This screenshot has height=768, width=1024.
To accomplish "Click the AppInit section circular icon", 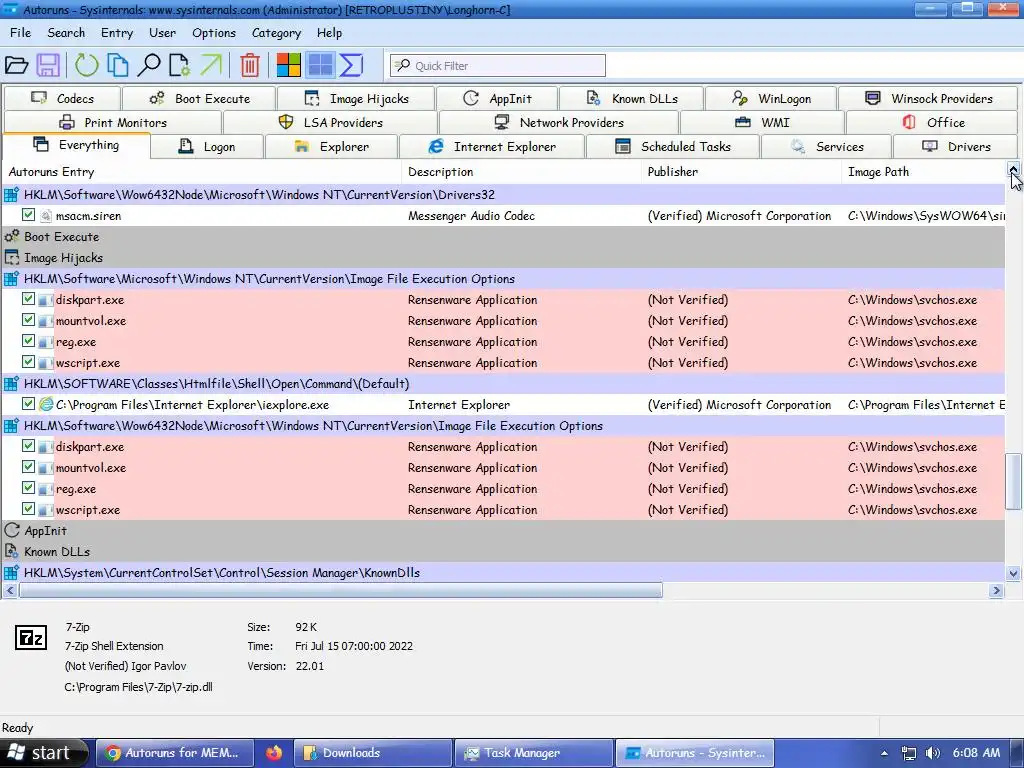I will click(11, 530).
